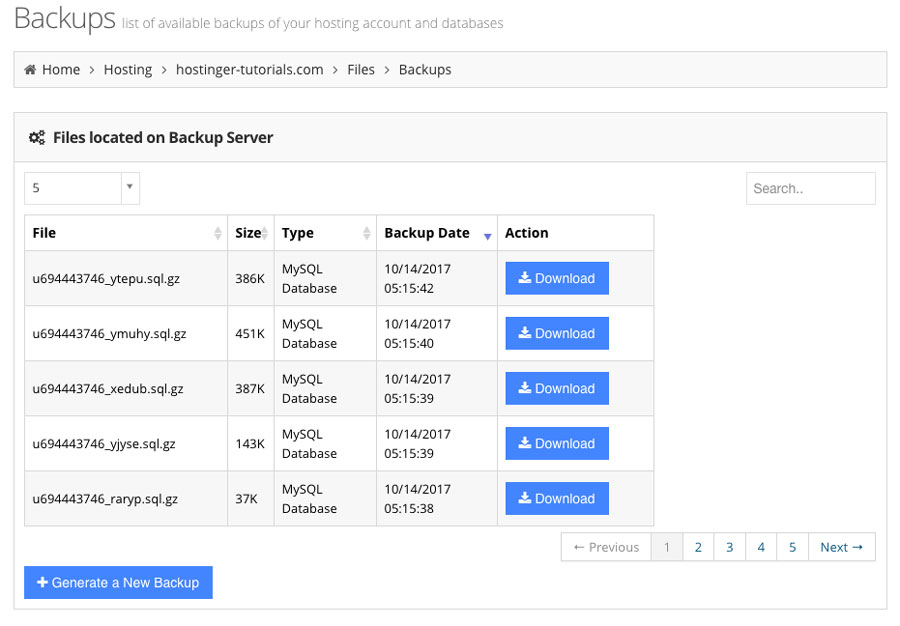Focus the Search input field

(810, 188)
